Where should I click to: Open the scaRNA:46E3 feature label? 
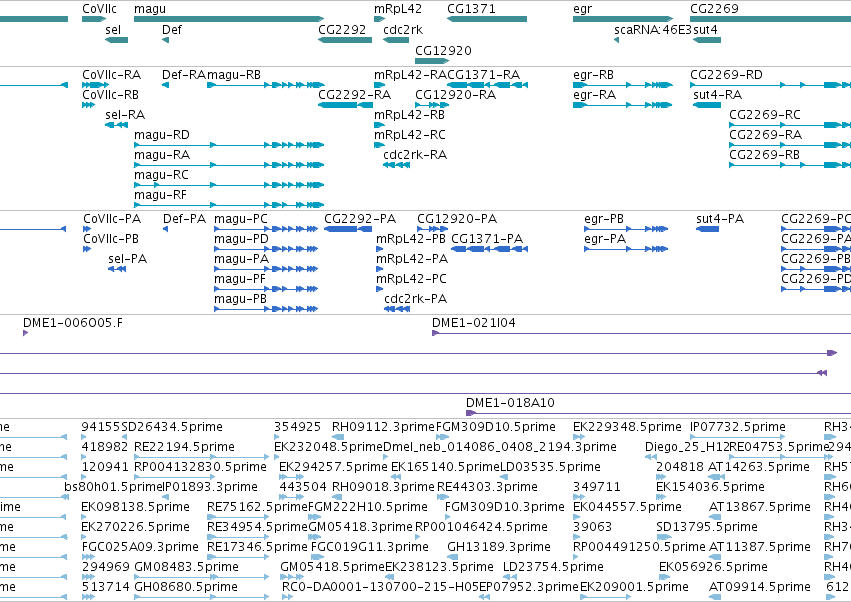653,30
